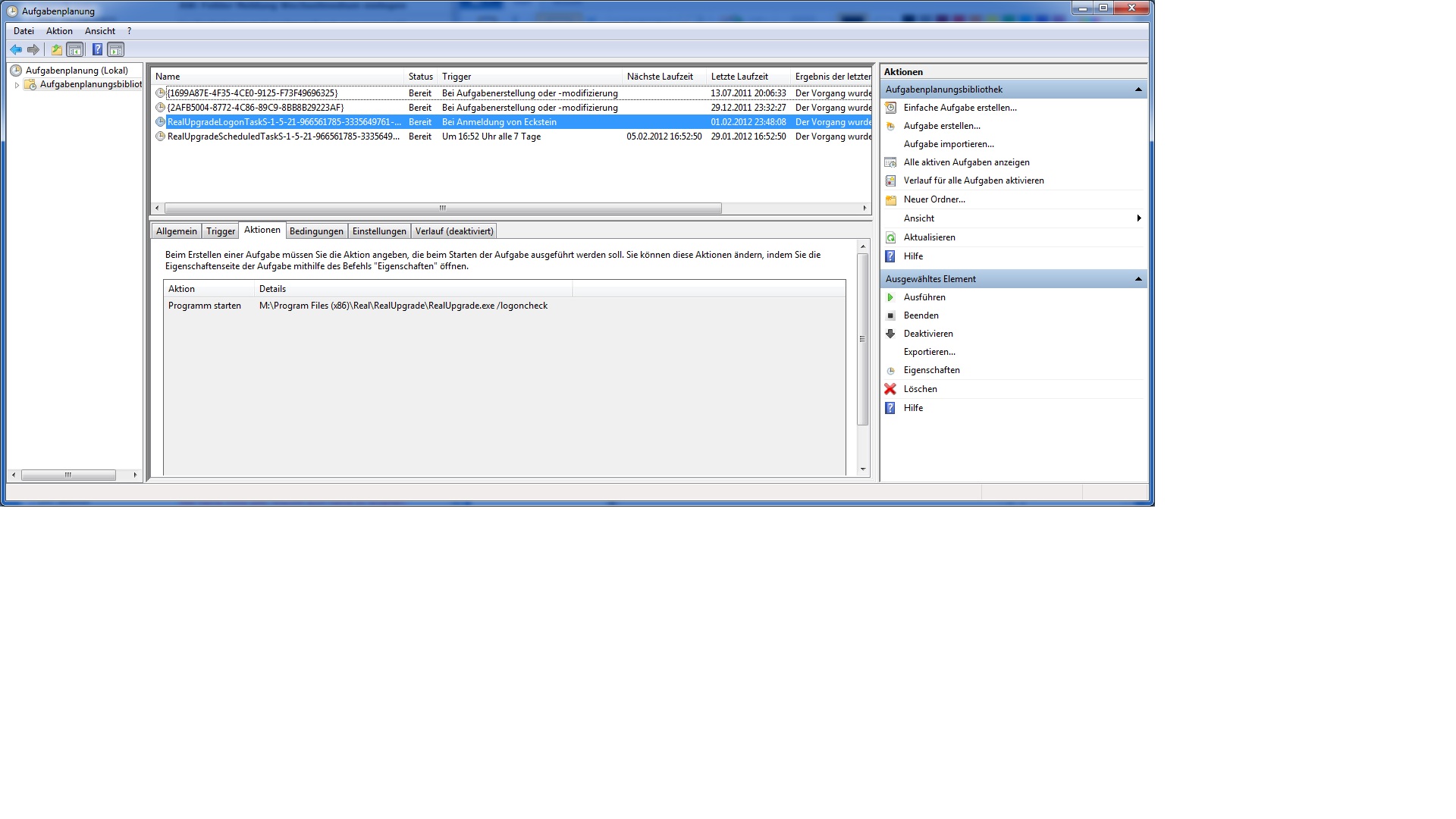Collapse the Aufgabenplanungsbibliothek actions section
Image resolution: width=1456 pixels, height=819 pixels.
1137,89
